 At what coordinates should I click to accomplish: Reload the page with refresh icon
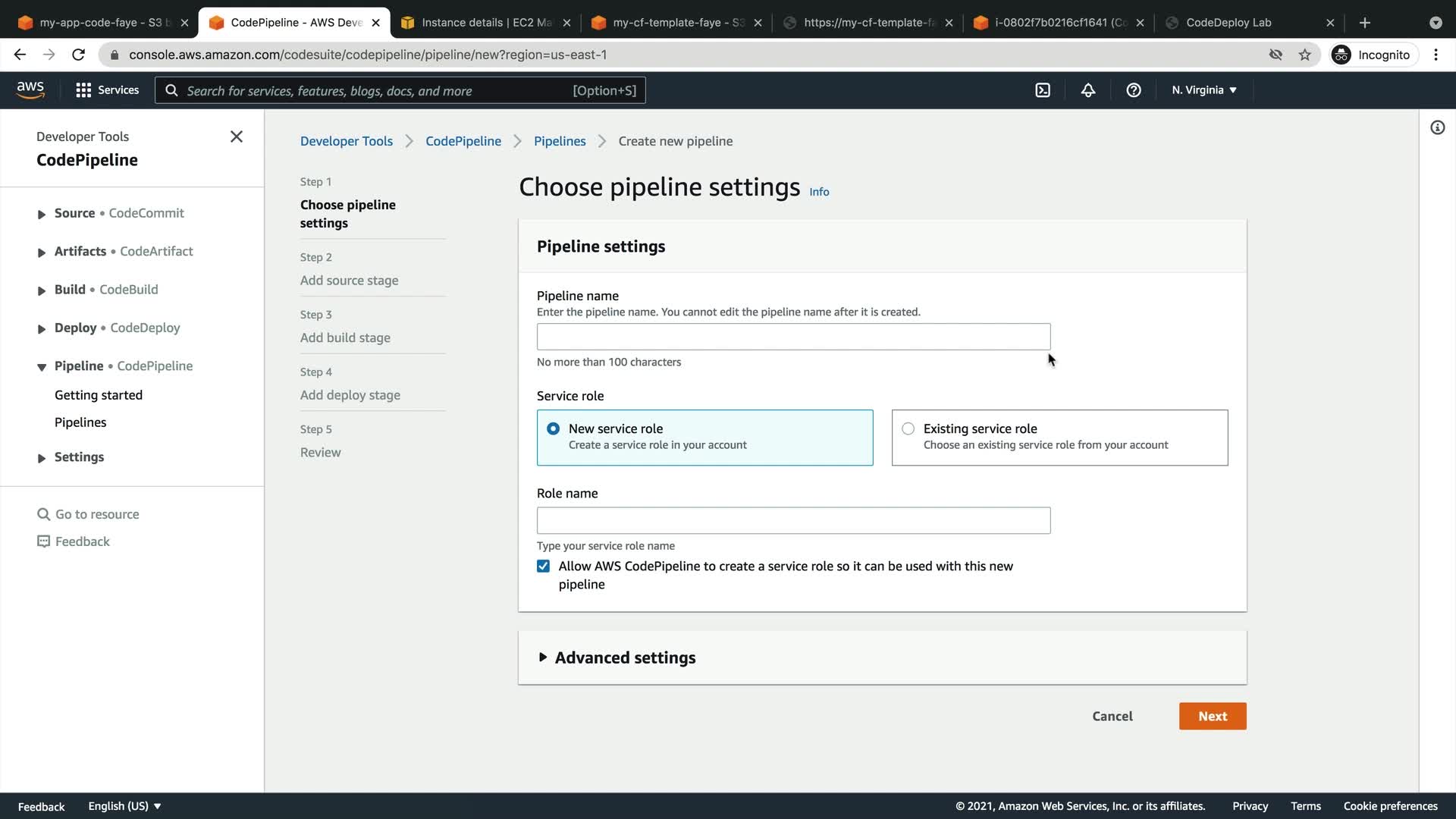pyautogui.click(x=78, y=55)
